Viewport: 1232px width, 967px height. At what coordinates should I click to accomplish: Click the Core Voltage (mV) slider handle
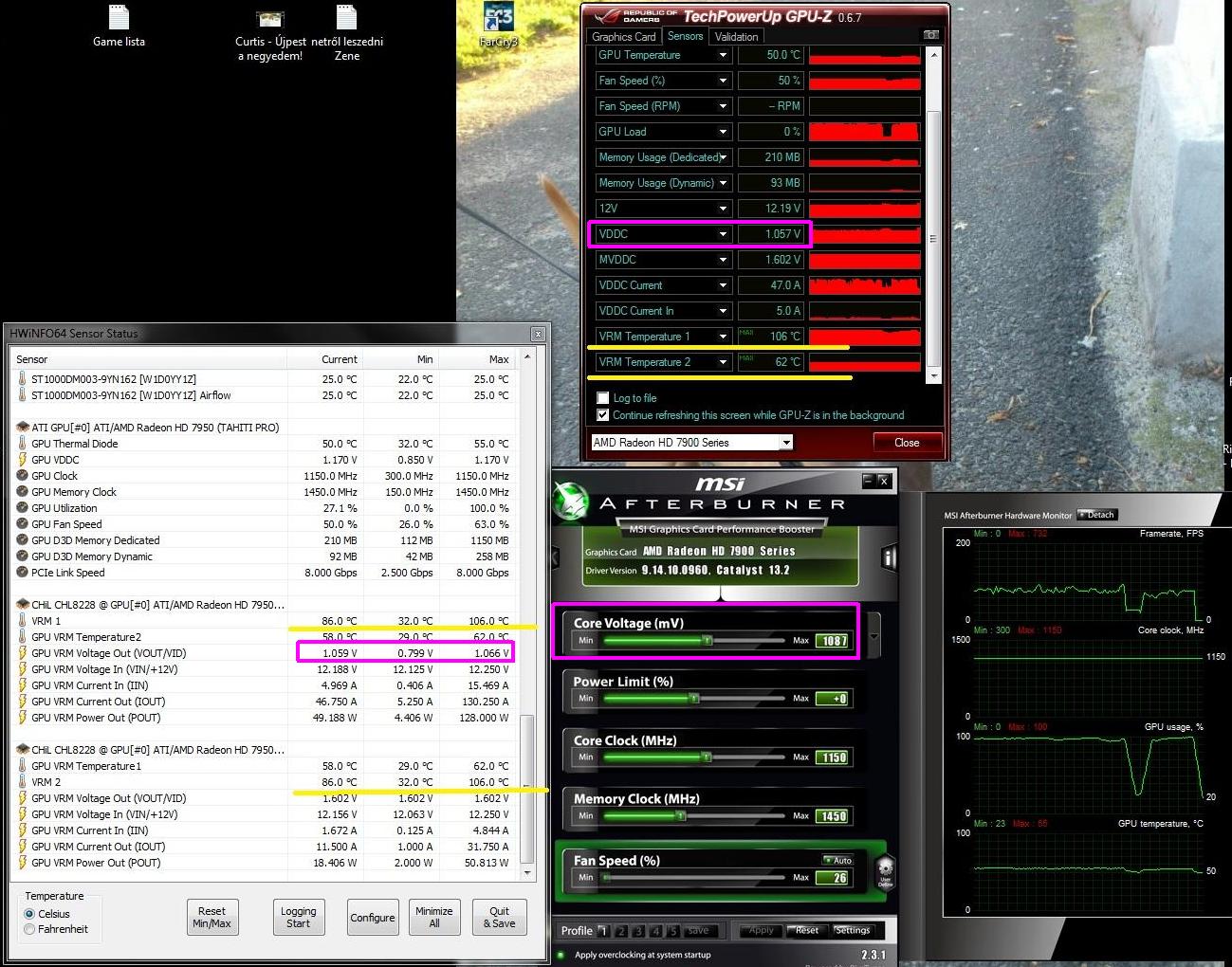pyautogui.click(x=708, y=641)
